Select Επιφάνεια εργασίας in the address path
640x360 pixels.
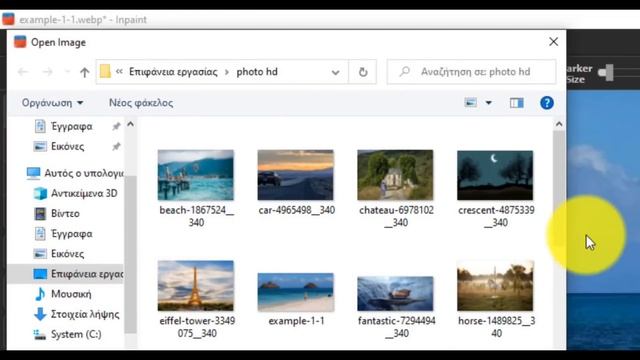click(173, 72)
